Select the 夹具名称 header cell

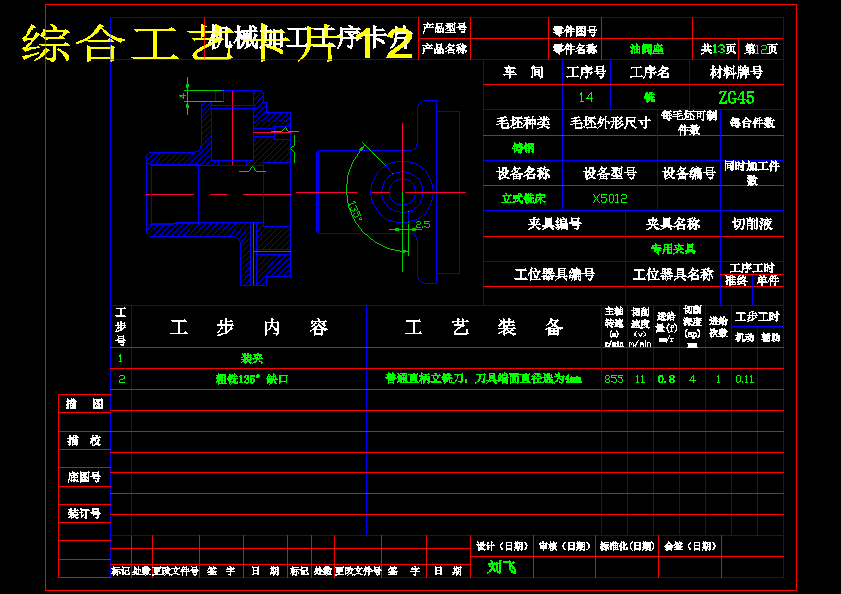[x=673, y=224]
